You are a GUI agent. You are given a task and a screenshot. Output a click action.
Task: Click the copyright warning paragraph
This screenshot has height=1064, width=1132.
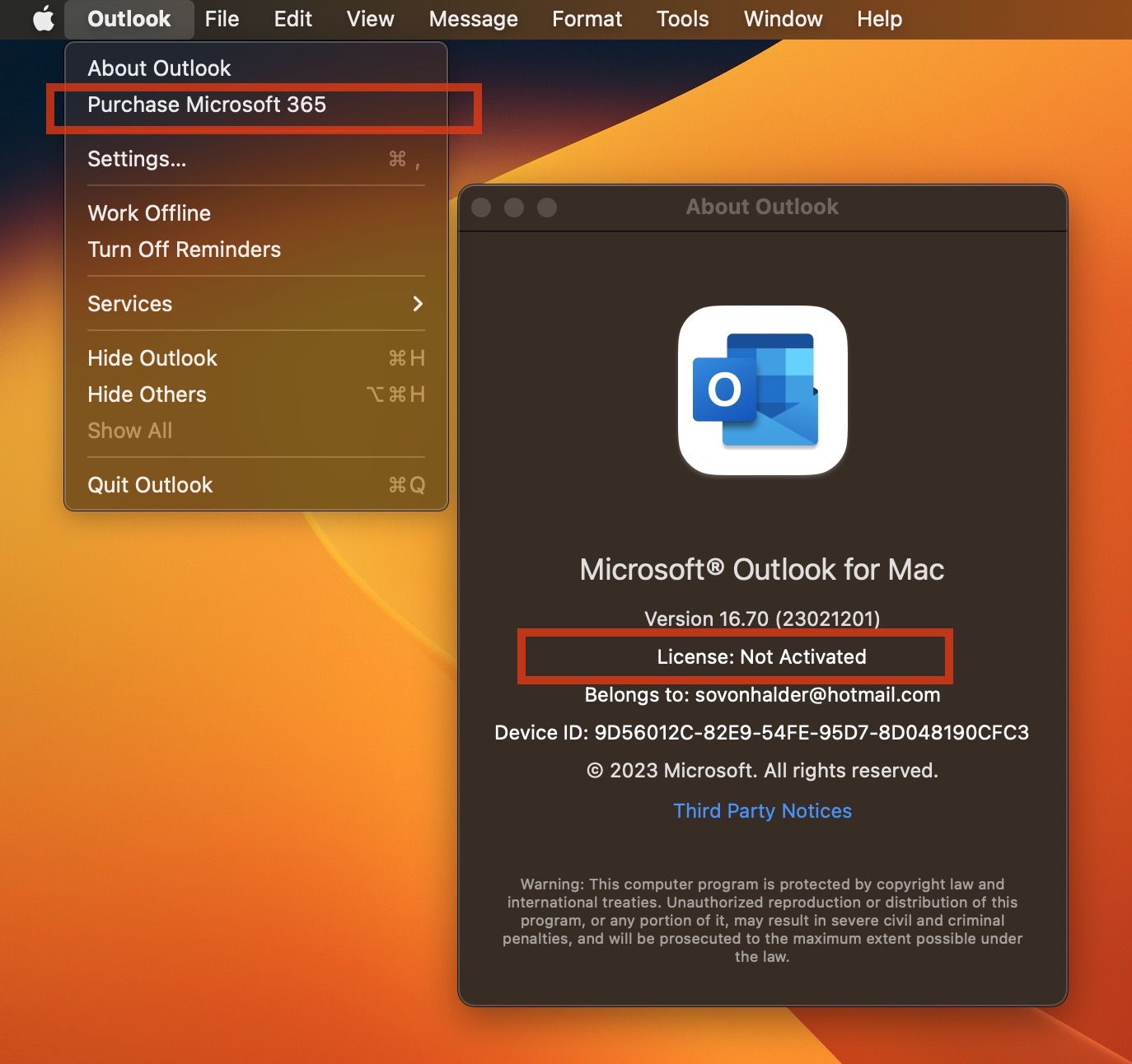762,921
